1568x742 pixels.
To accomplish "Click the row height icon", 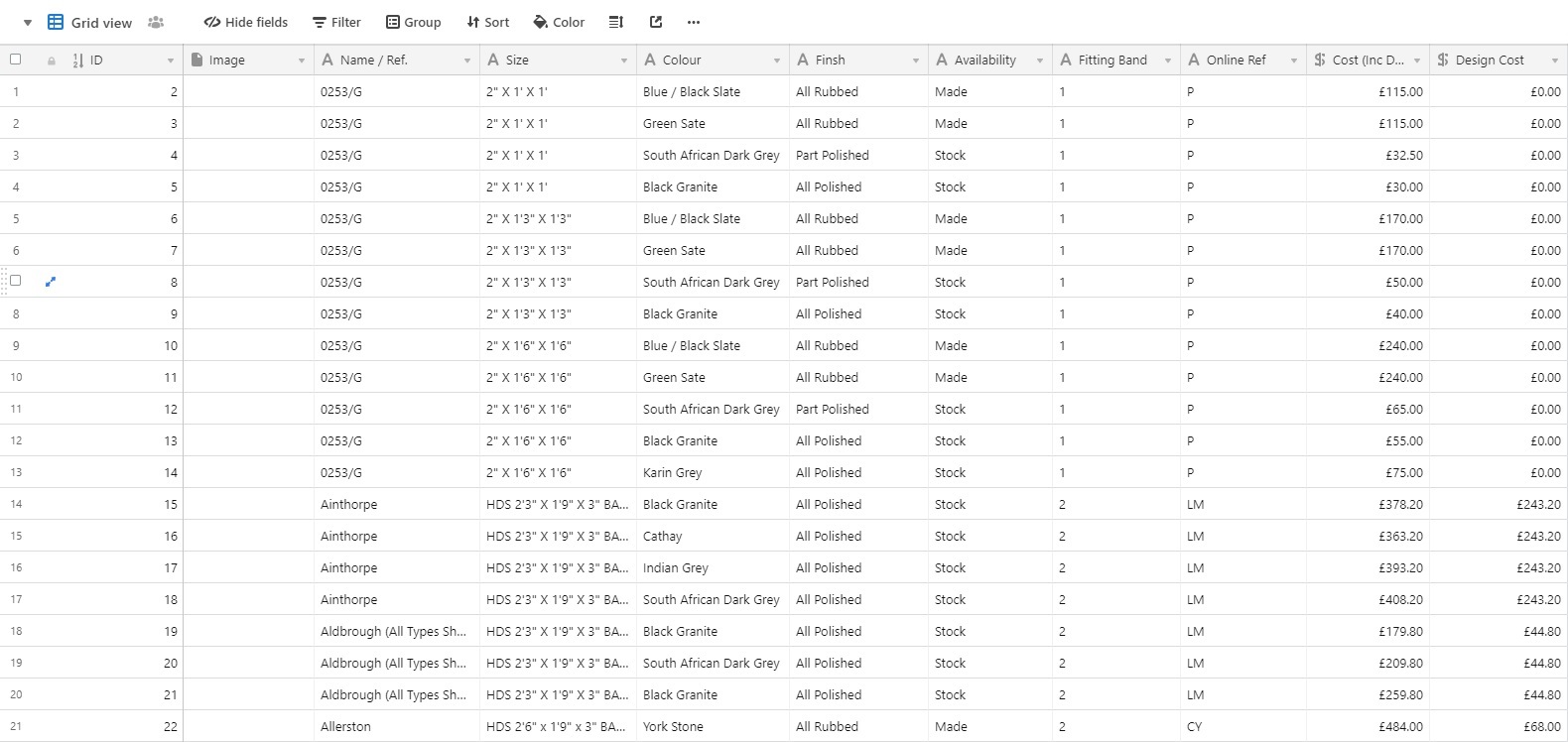I will point(616,22).
